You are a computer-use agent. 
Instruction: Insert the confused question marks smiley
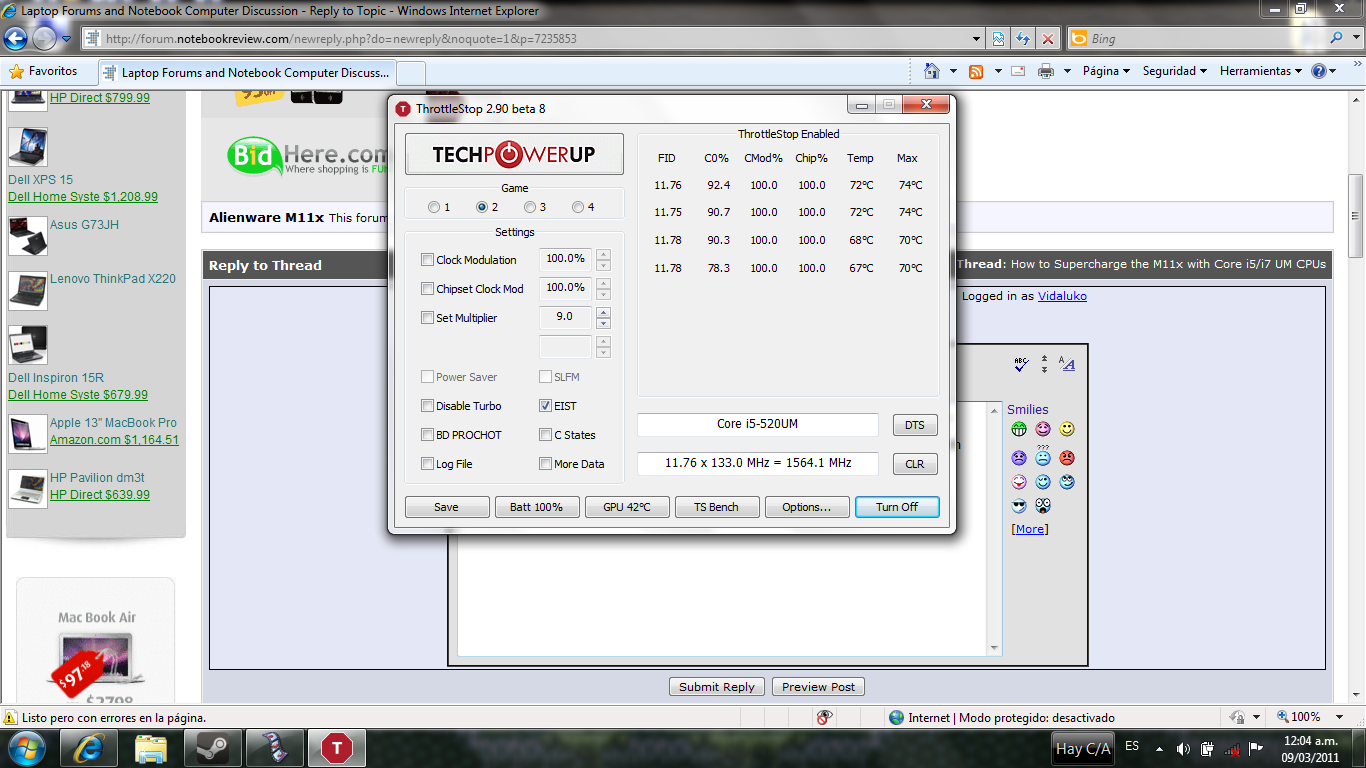(x=1043, y=456)
